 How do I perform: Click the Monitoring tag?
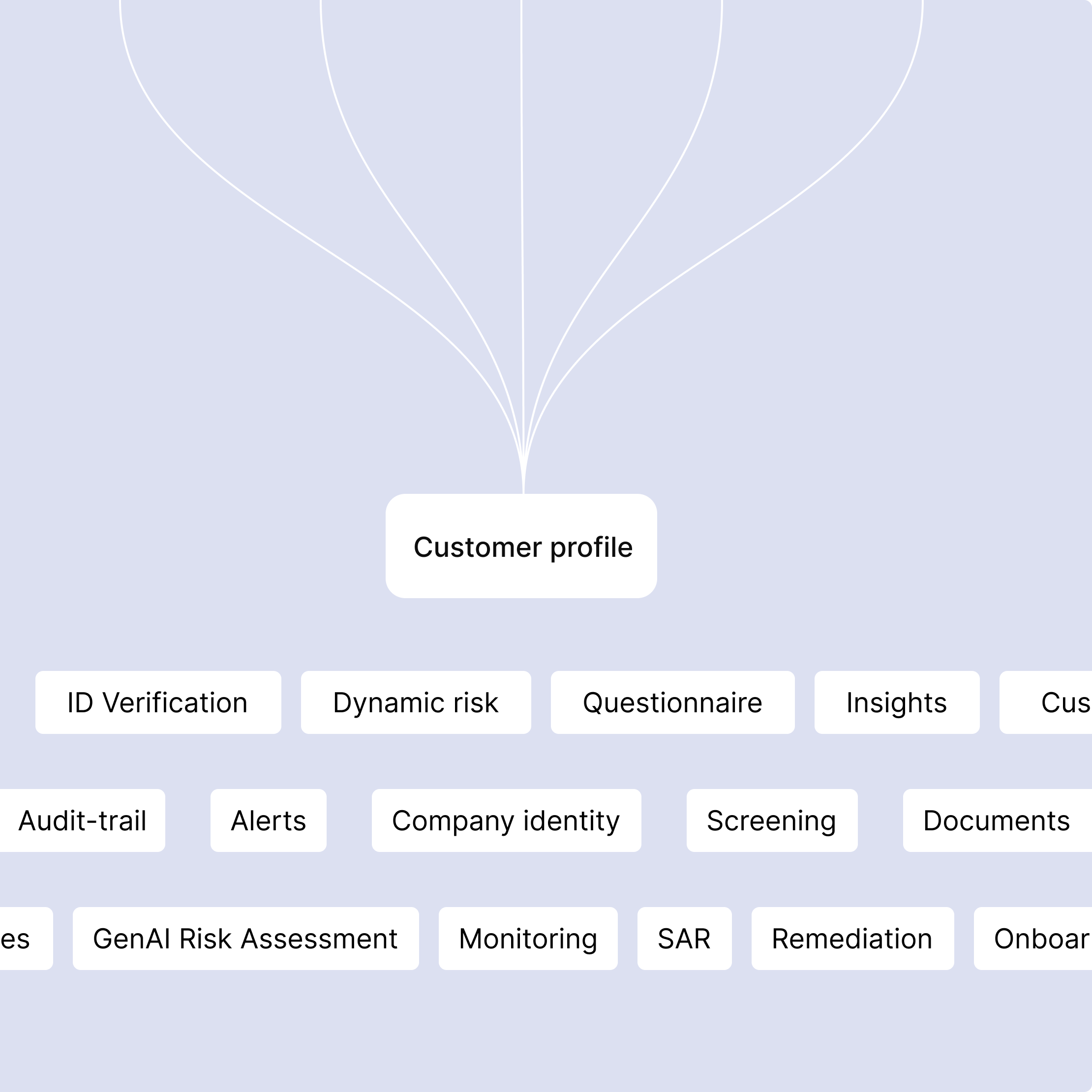[528, 939]
